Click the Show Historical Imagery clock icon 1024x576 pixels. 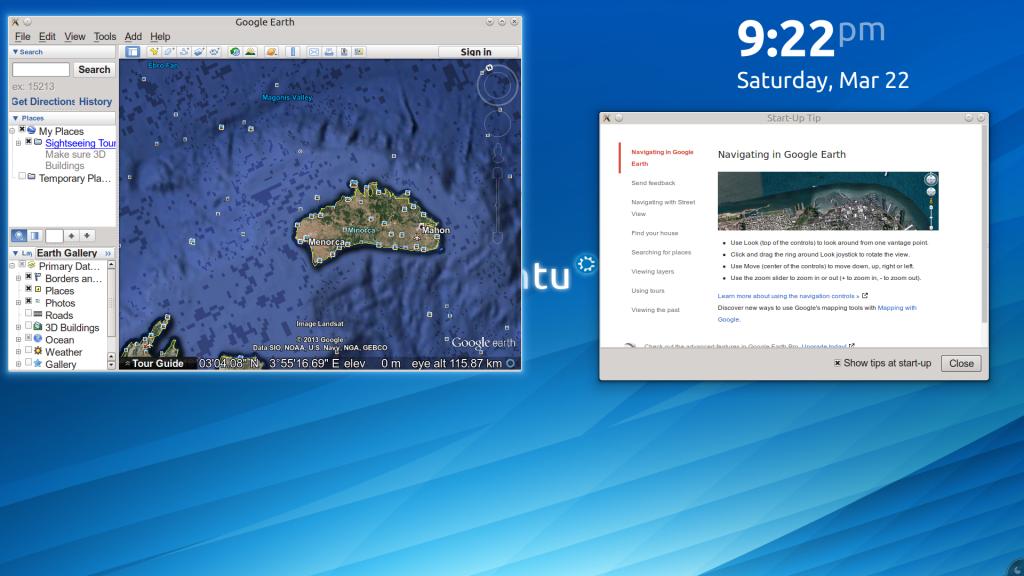point(234,52)
